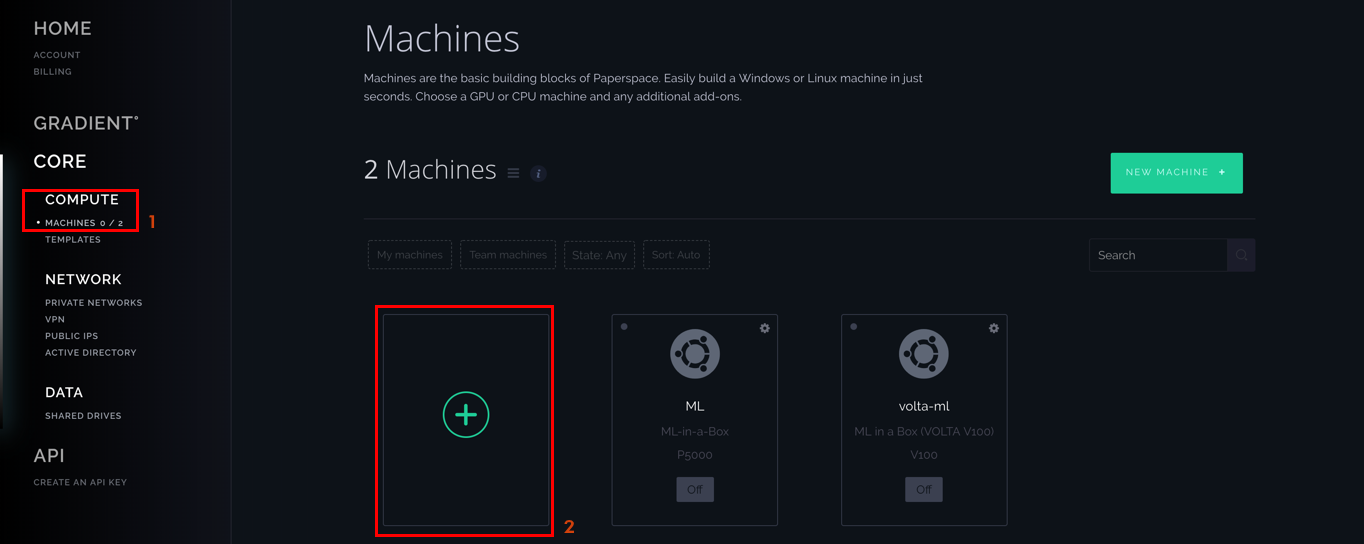Open GRADIENT section in the sidebar
1364x544 pixels.
click(86, 123)
